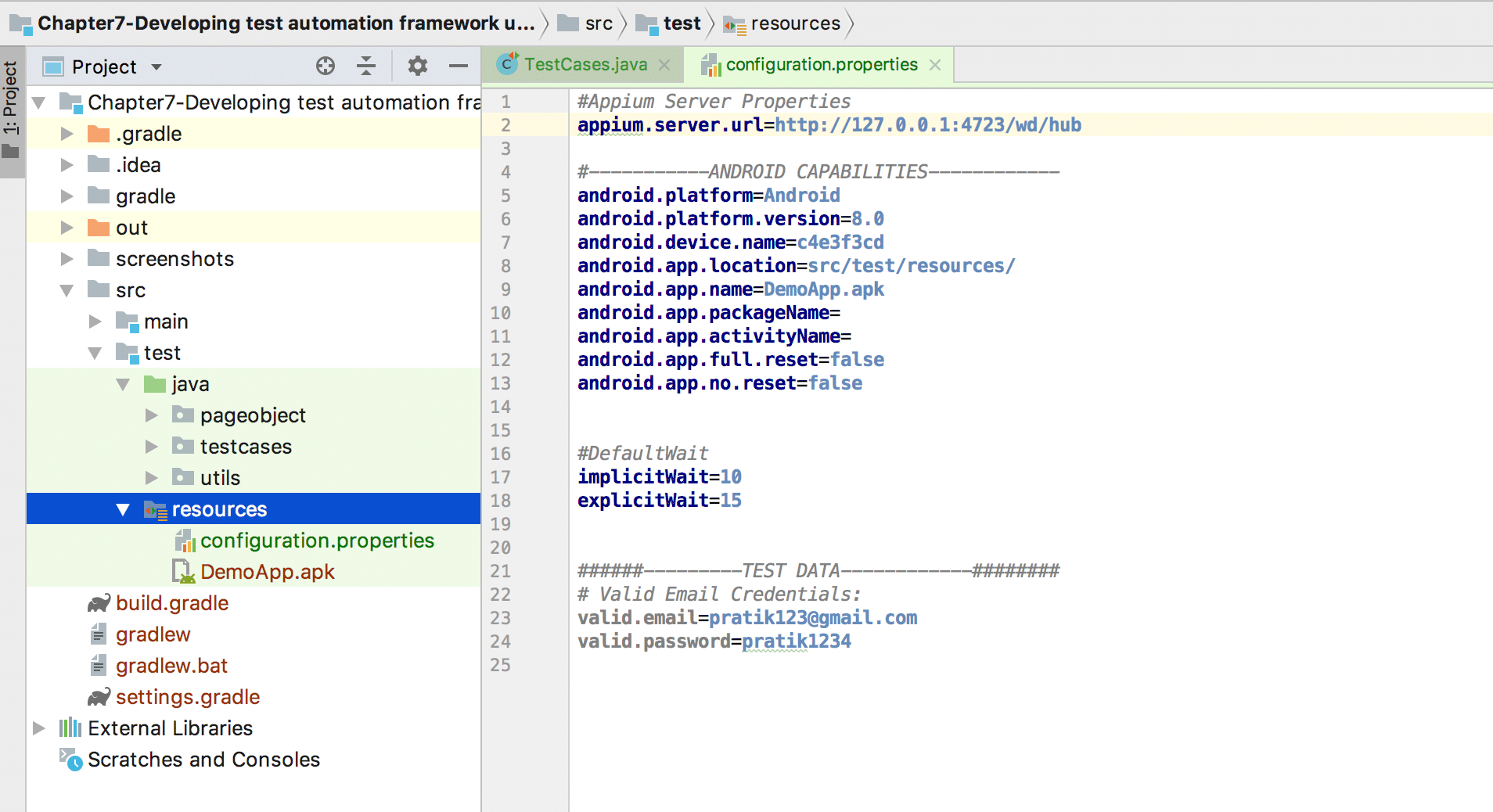Select the utils package icon
Image resolution: width=1493 pixels, height=812 pixels.
point(183,477)
